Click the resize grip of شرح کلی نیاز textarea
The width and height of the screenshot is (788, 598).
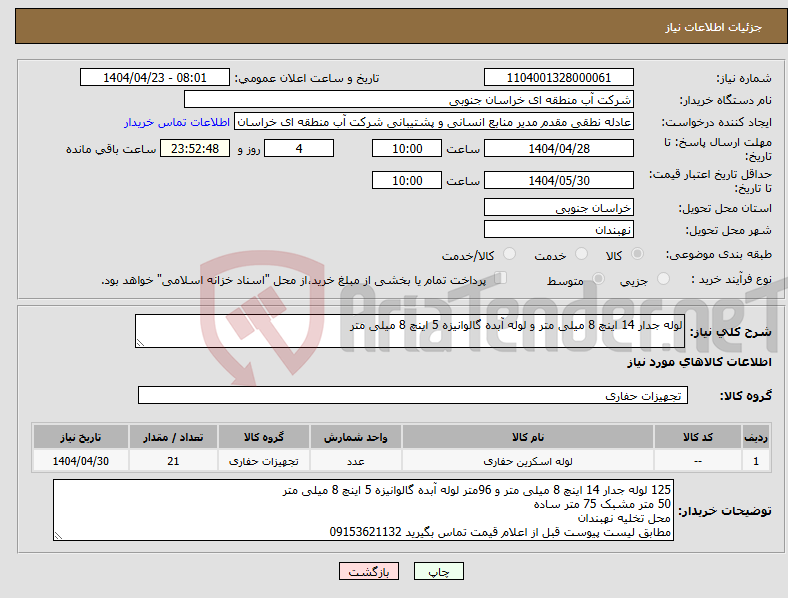click(140, 343)
